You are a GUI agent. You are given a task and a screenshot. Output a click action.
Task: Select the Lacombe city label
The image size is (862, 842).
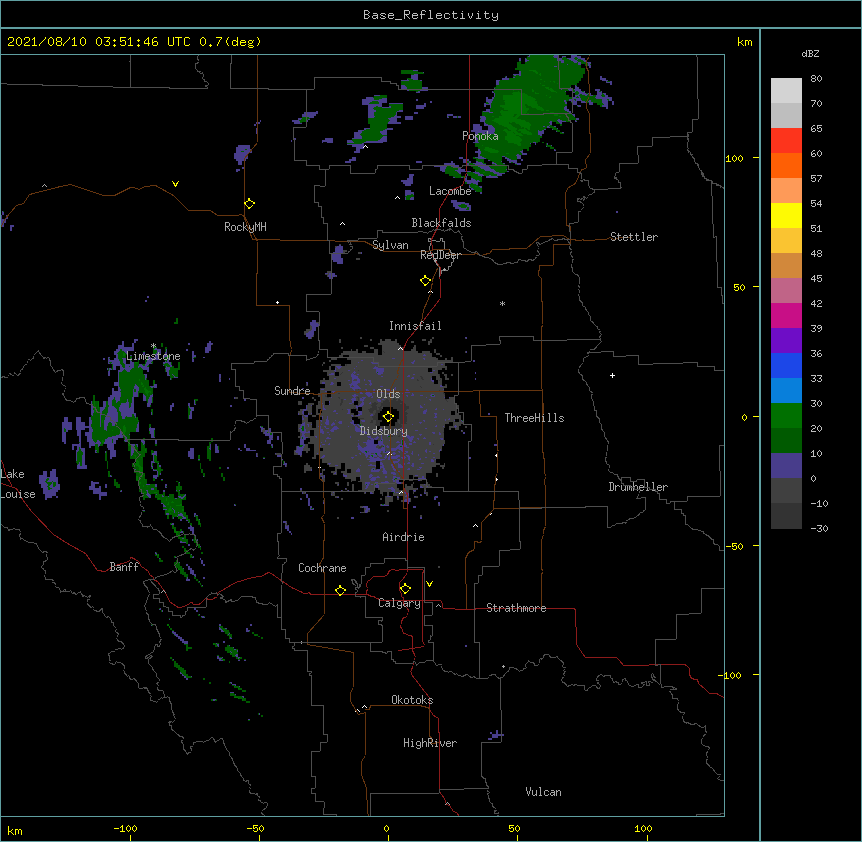450,191
